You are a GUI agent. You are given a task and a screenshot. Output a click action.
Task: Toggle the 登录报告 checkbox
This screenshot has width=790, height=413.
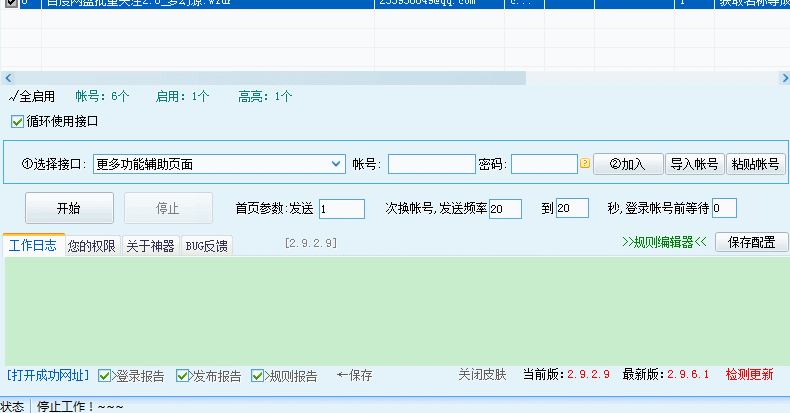coord(106,376)
